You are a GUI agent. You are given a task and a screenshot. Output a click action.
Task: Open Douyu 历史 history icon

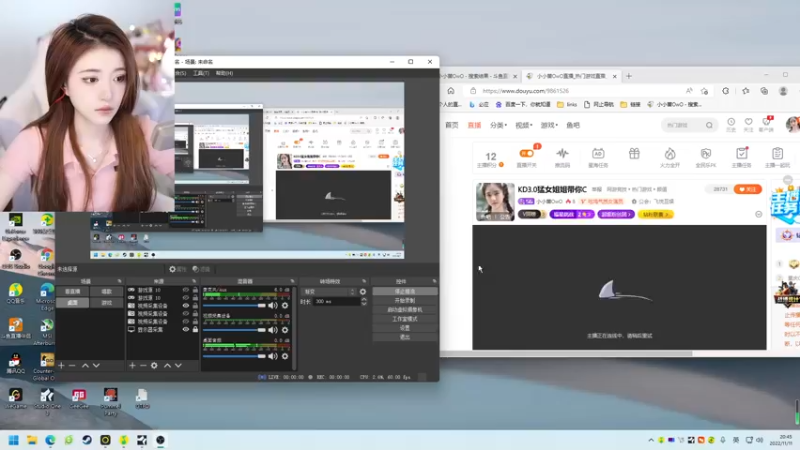coord(731,124)
